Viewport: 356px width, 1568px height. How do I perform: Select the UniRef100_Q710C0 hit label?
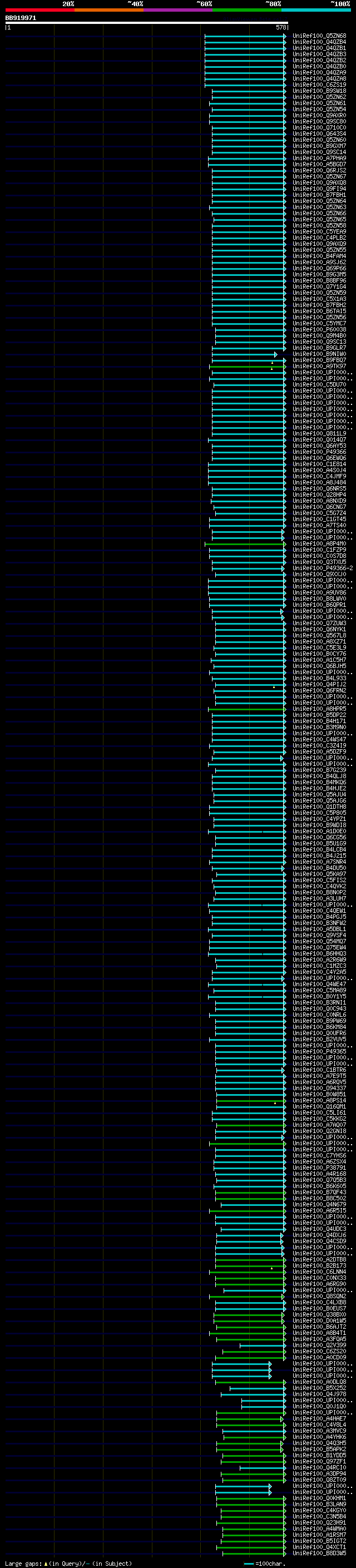pyautogui.click(x=319, y=128)
